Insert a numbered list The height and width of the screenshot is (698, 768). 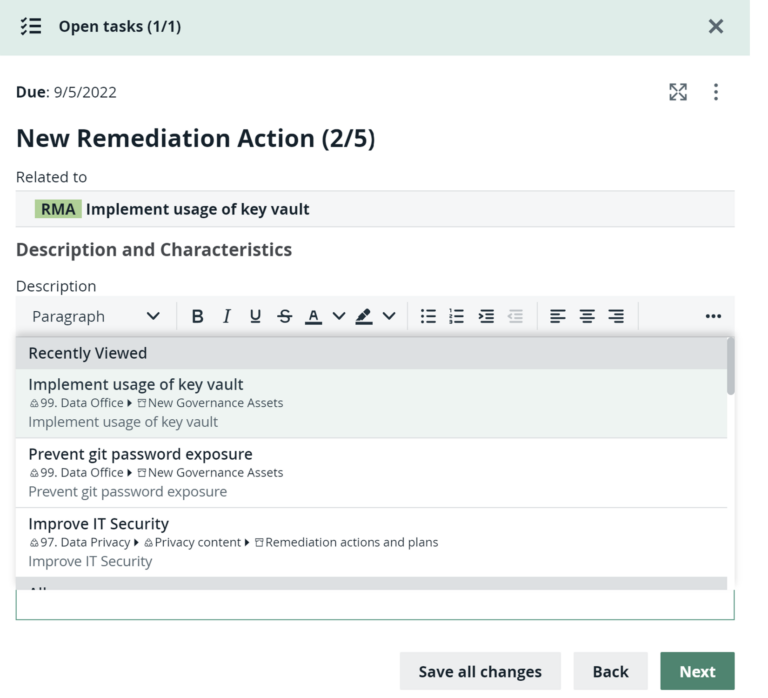click(x=457, y=316)
